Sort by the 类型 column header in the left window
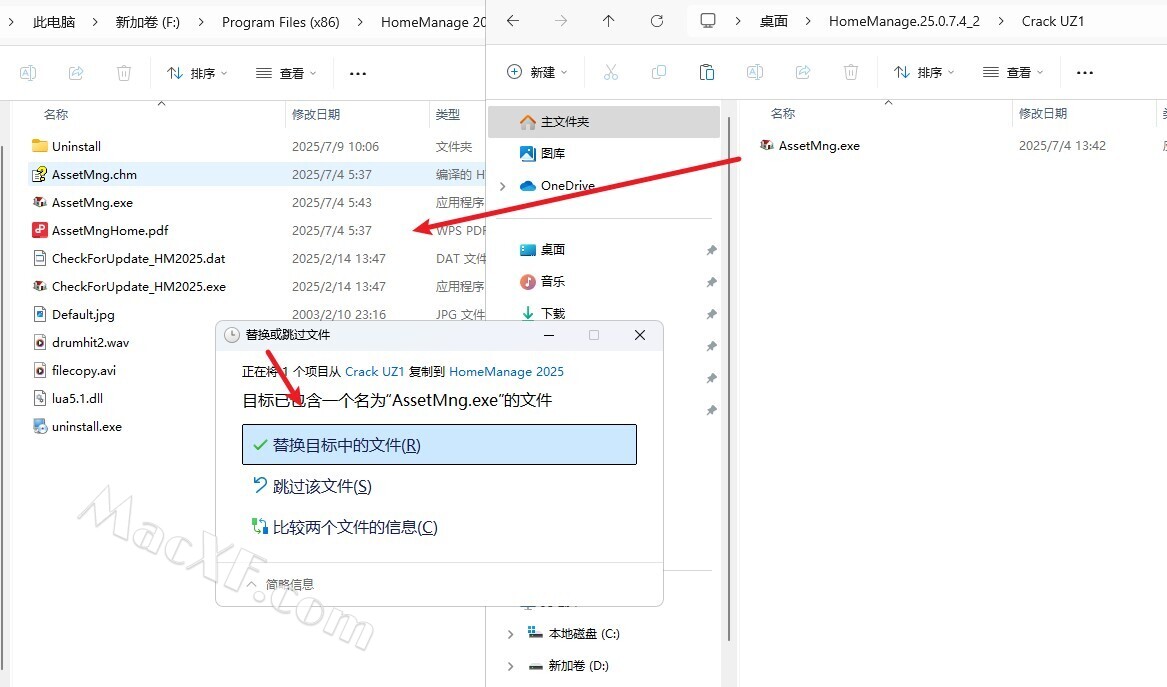This screenshot has height=687, width=1167. pos(448,115)
